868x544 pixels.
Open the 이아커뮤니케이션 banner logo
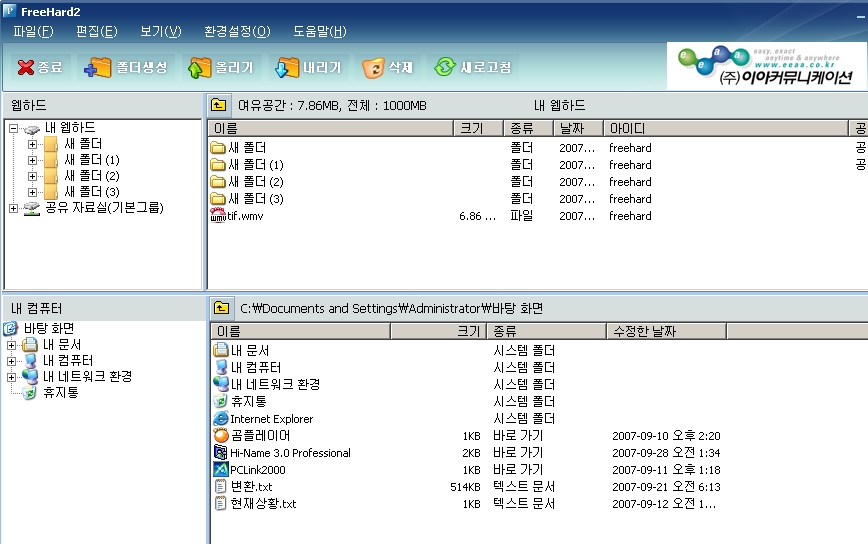766,66
